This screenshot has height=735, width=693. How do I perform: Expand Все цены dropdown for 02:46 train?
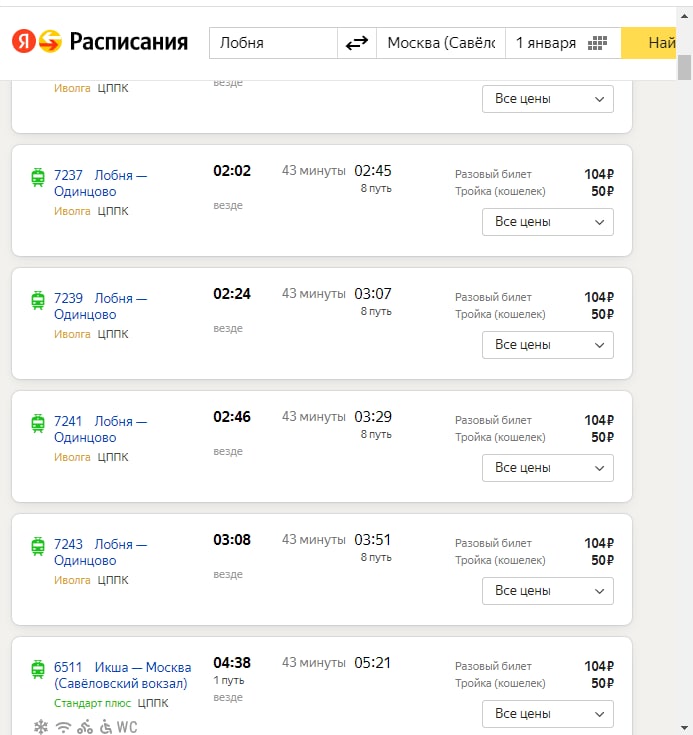(x=548, y=468)
